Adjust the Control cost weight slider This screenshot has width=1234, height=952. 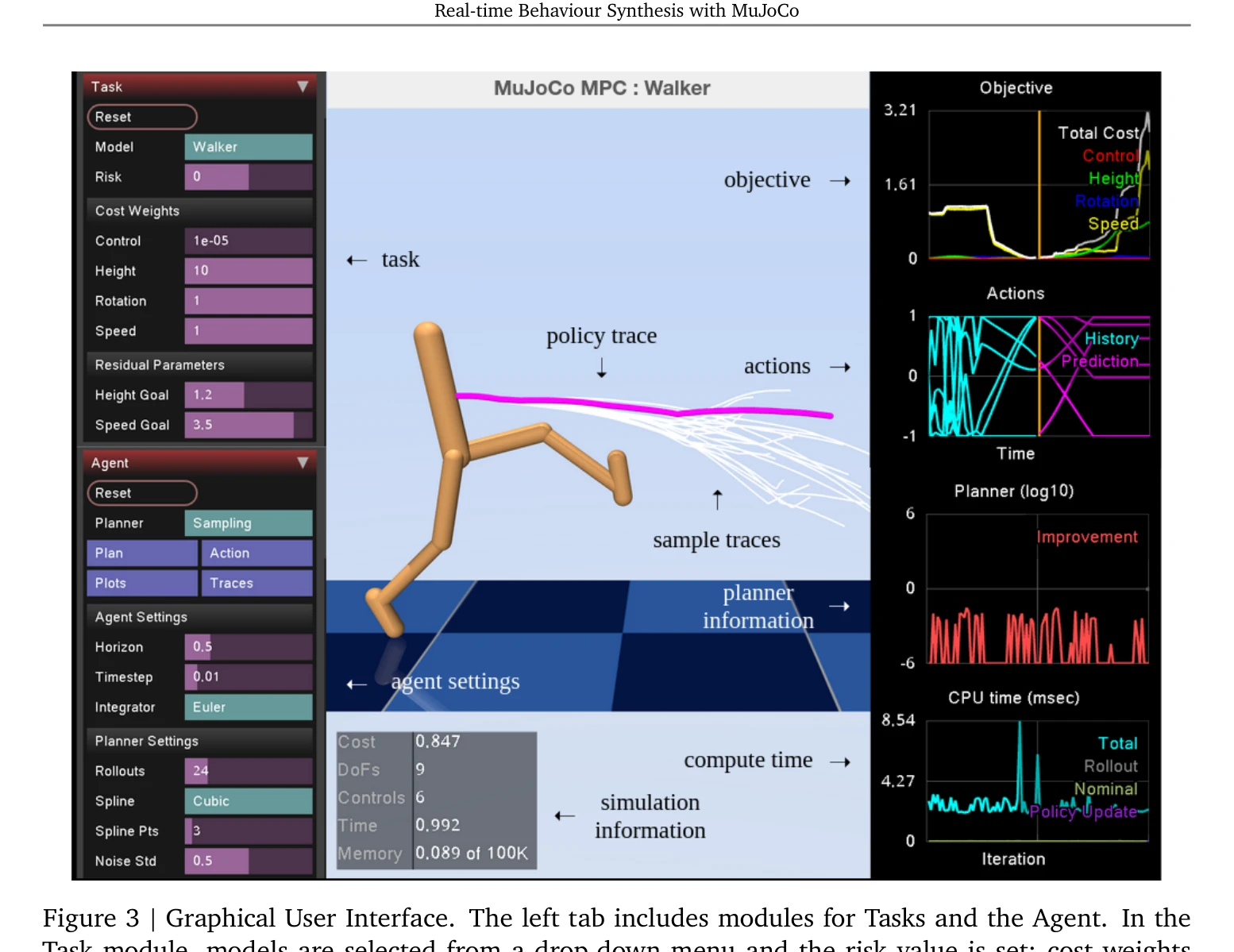249,241
